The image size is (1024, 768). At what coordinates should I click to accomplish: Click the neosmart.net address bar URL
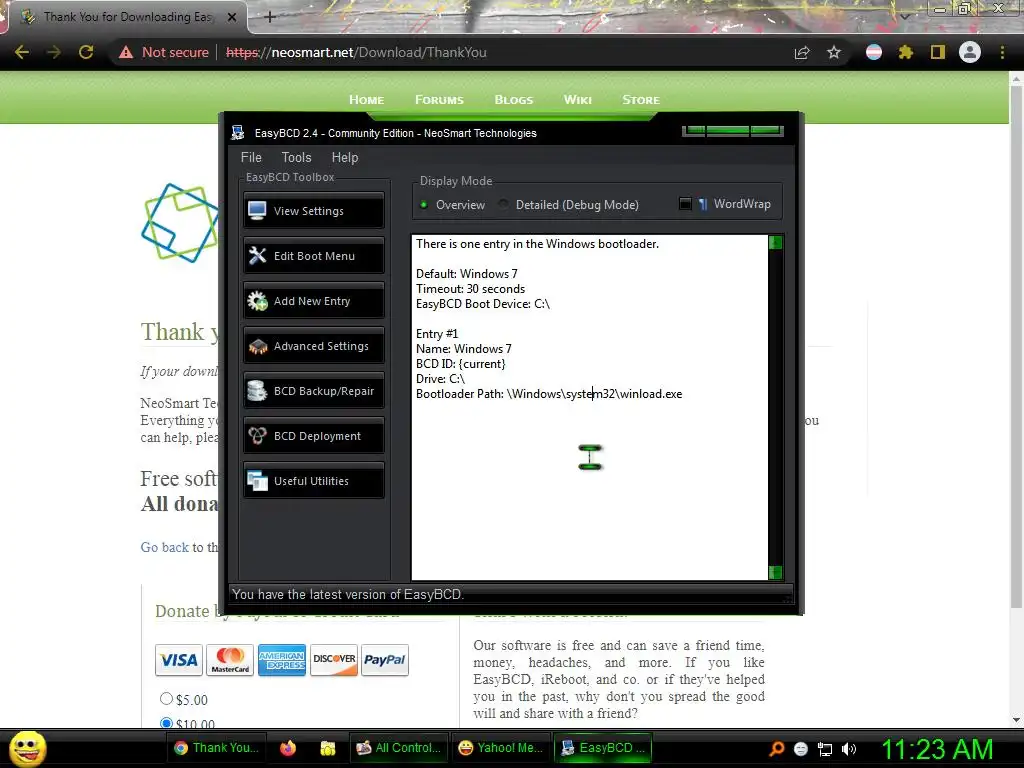[x=356, y=52]
